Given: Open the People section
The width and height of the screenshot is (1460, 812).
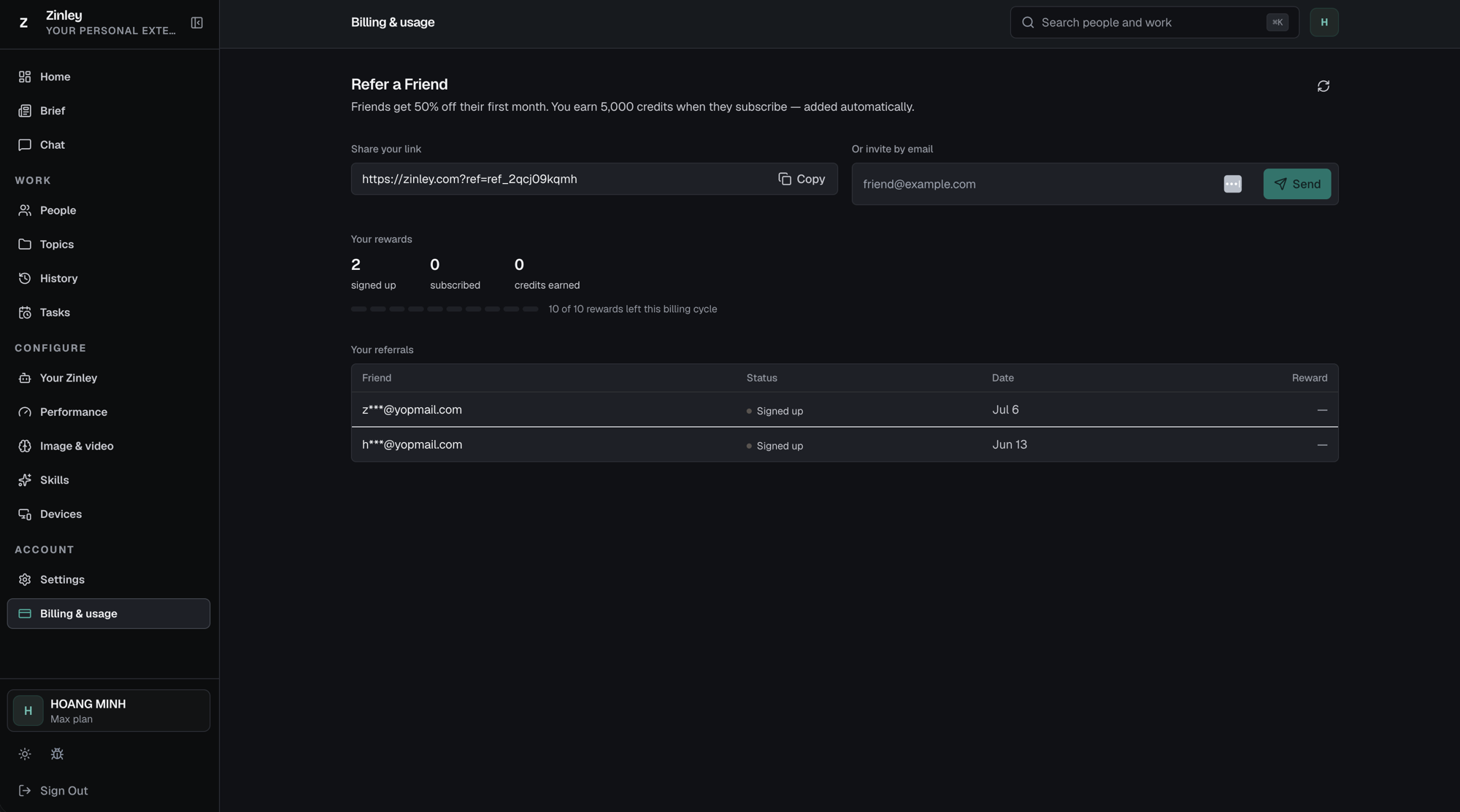Looking at the screenshot, I should (x=109, y=210).
